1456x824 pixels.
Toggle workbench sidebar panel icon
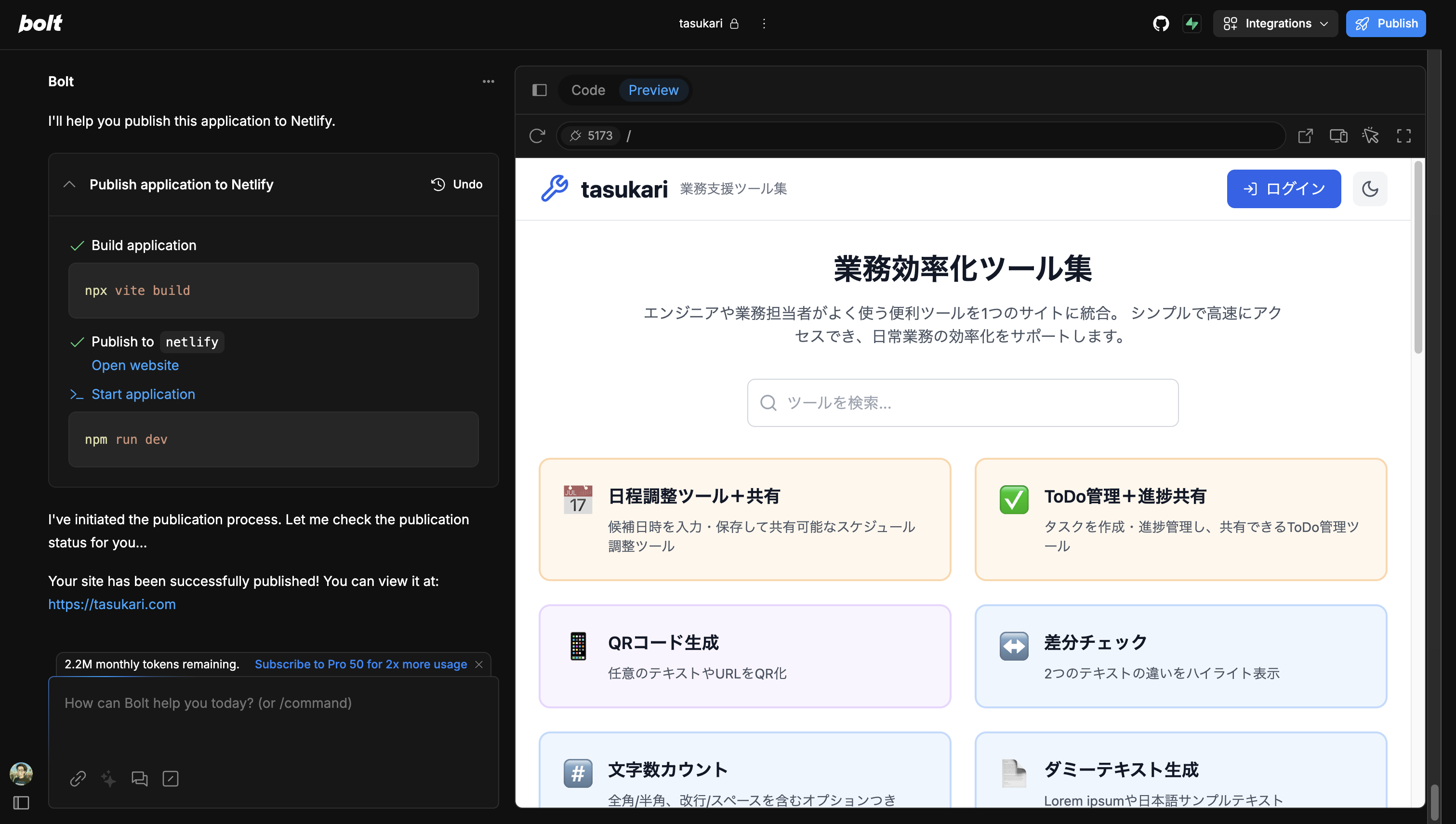(540, 90)
